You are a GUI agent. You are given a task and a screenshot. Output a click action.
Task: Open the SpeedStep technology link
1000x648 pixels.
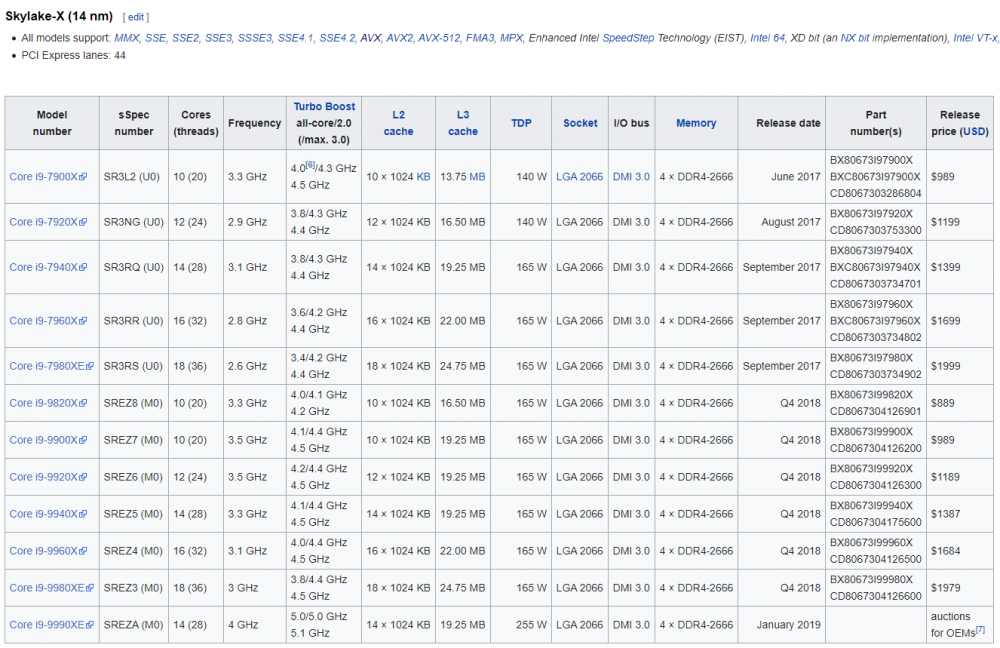tap(628, 38)
